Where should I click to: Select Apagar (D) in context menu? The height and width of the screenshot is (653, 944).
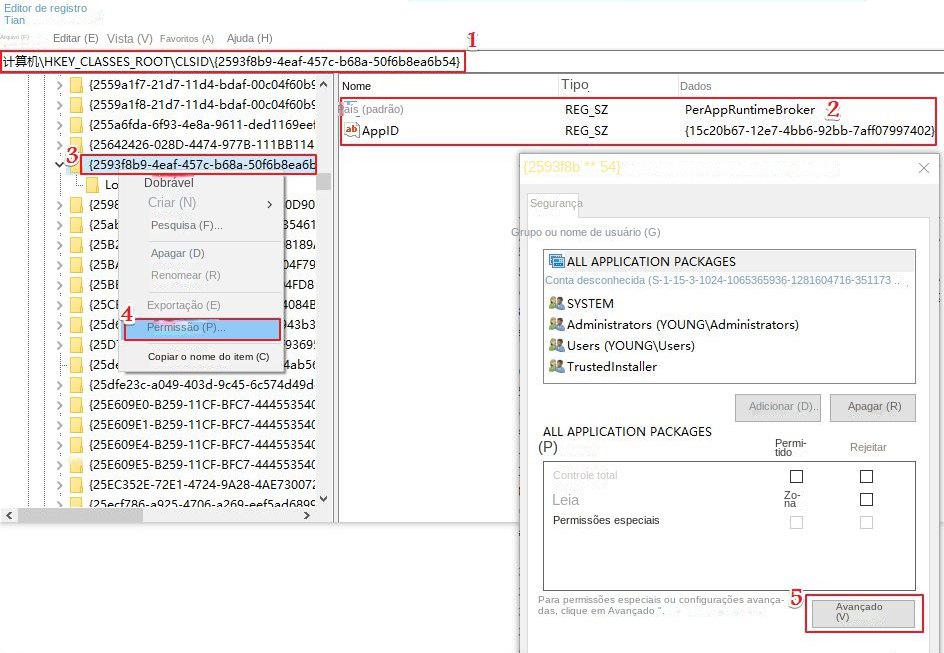pyautogui.click(x=178, y=253)
